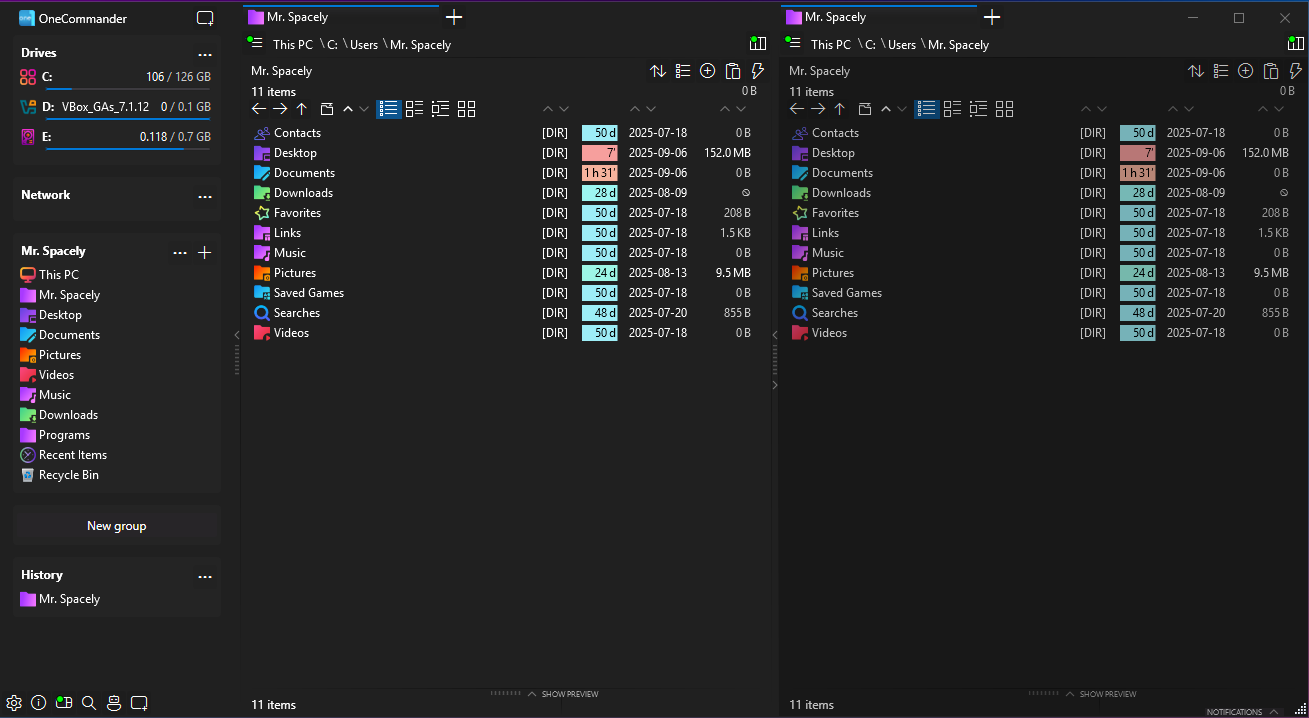The height and width of the screenshot is (718, 1309).
Task: Toggle the dual-pane layout icon in the bottom bar
Action: pyautogui.click(x=64, y=703)
